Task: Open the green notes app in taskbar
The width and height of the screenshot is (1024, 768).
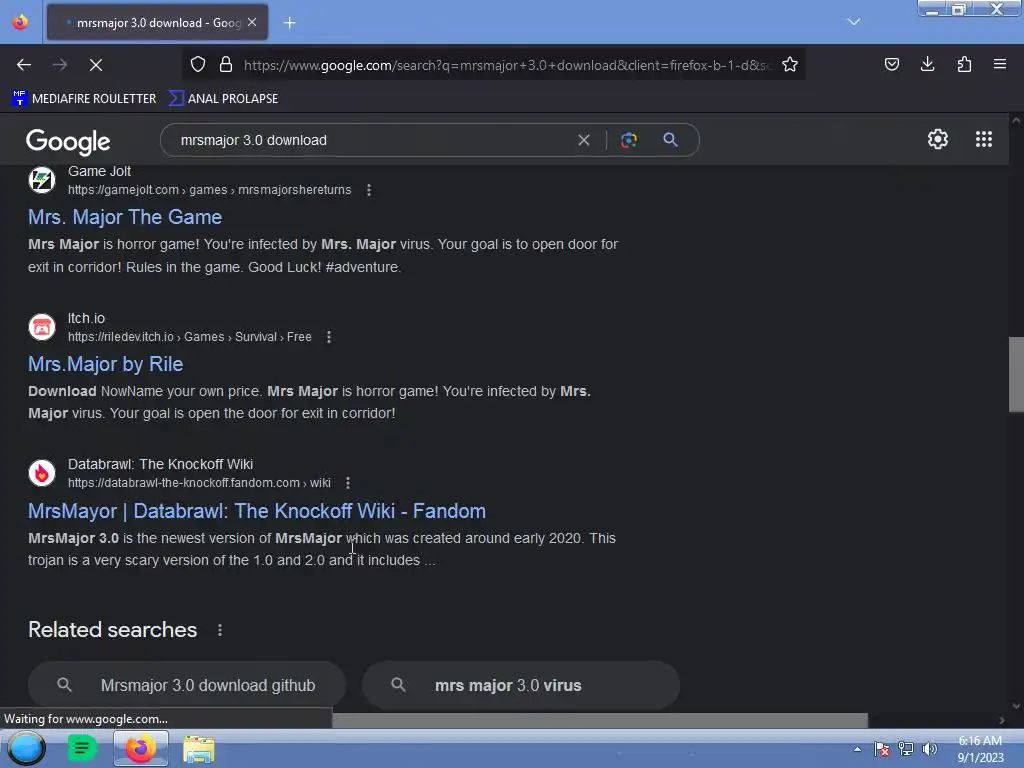Action: [x=82, y=748]
